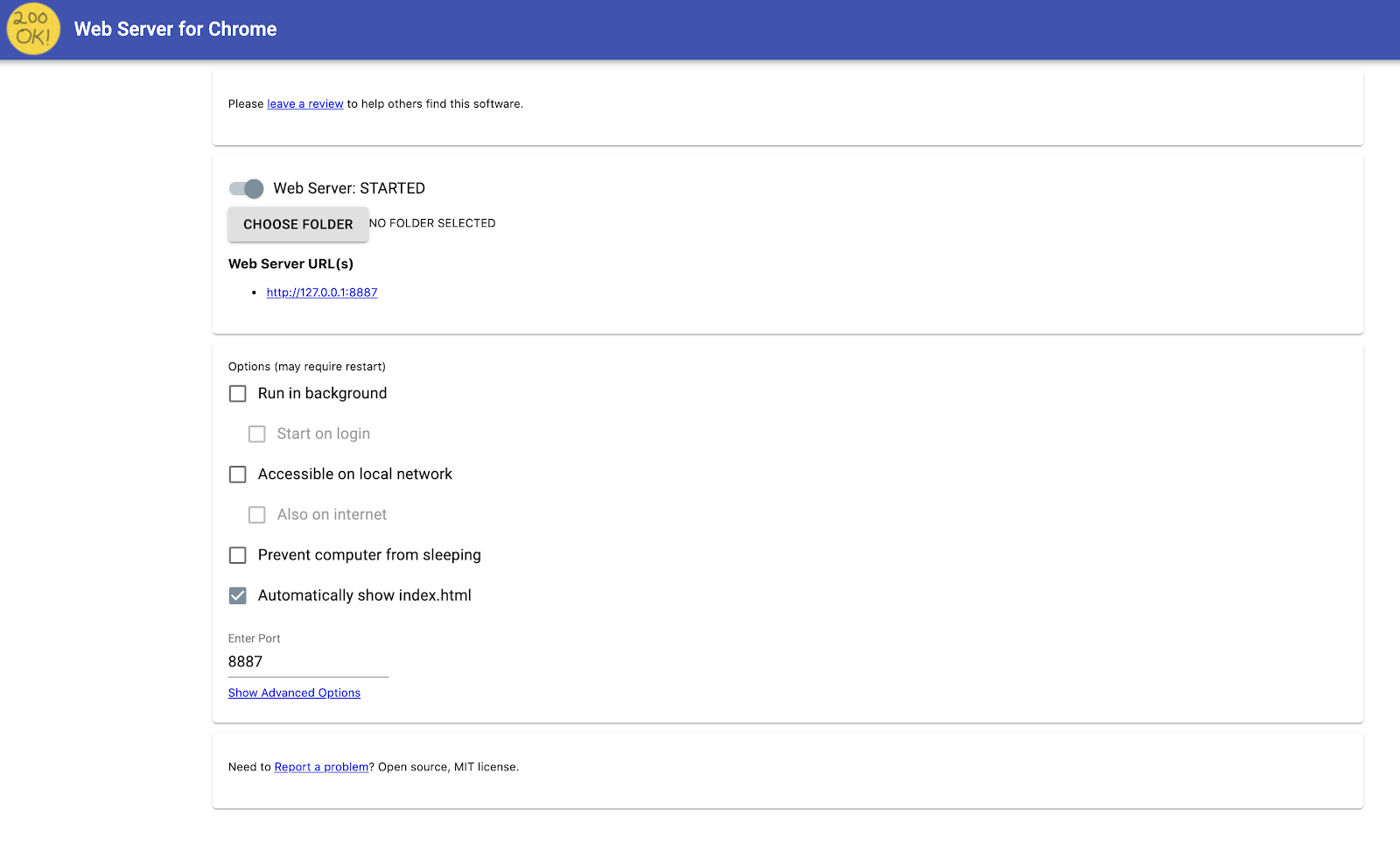Focus the port field containing 8887

click(x=307, y=662)
